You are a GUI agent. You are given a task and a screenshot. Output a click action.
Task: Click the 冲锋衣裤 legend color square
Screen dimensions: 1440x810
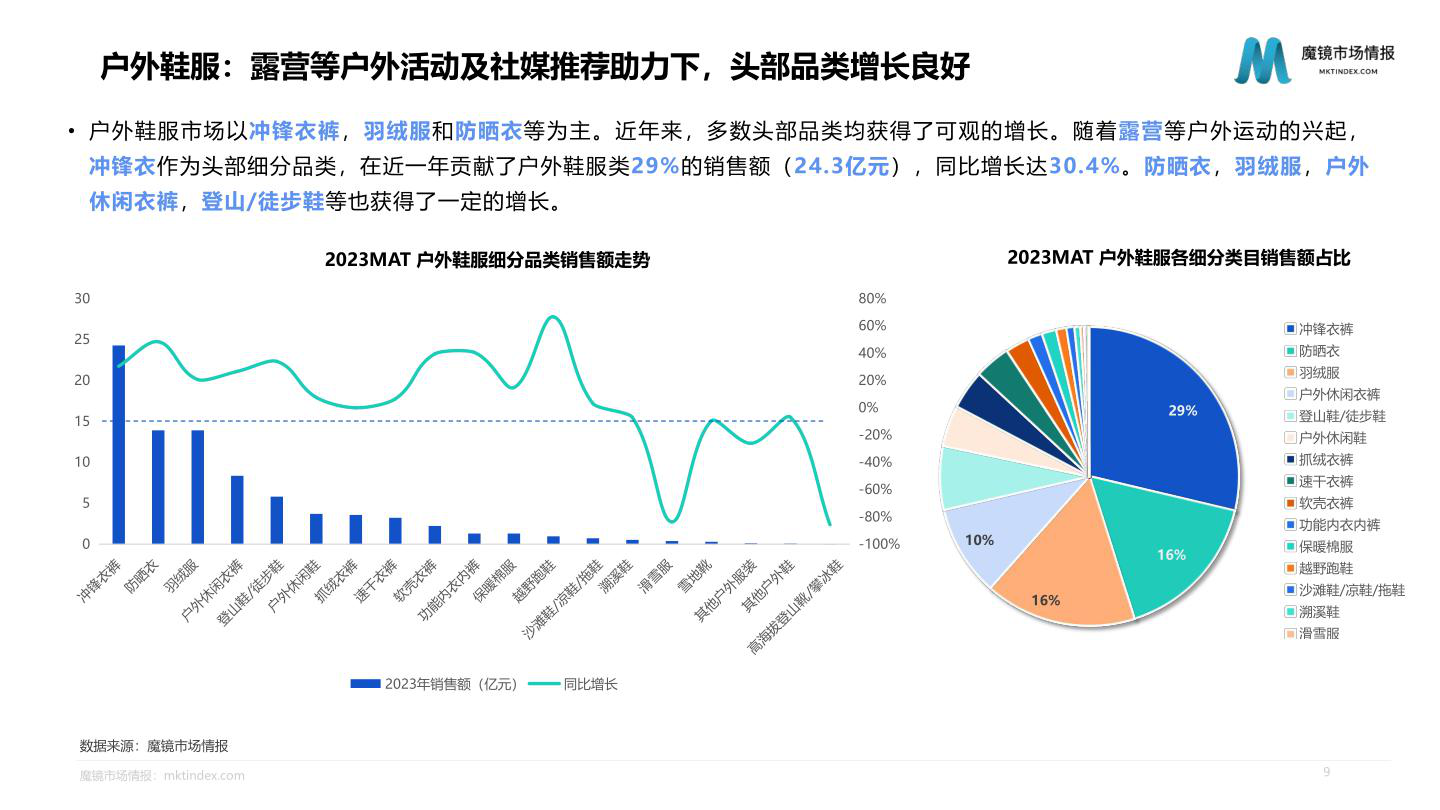click(1290, 329)
